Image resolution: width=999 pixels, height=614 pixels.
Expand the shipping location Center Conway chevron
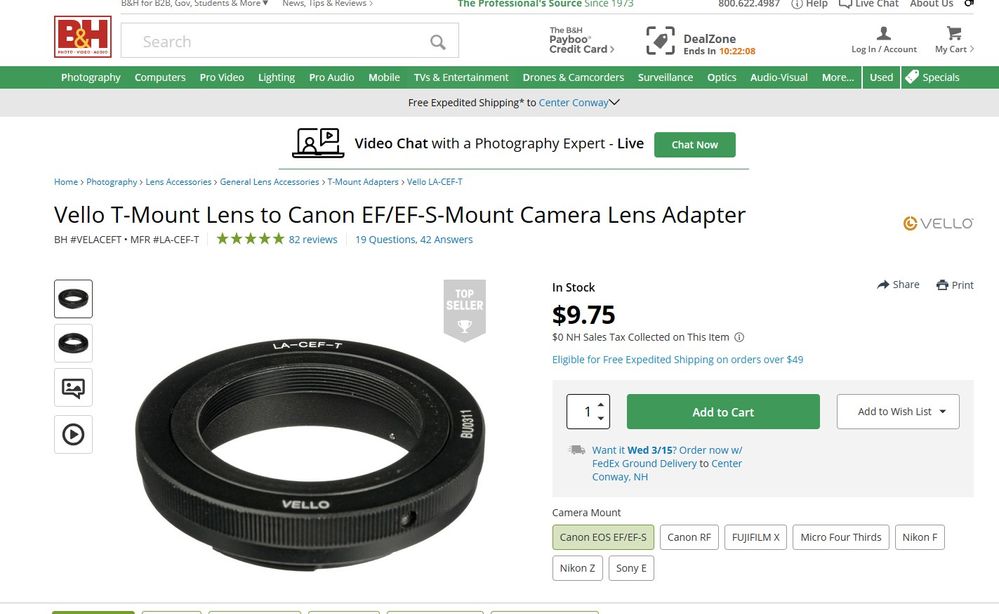click(x=614, y=102)
